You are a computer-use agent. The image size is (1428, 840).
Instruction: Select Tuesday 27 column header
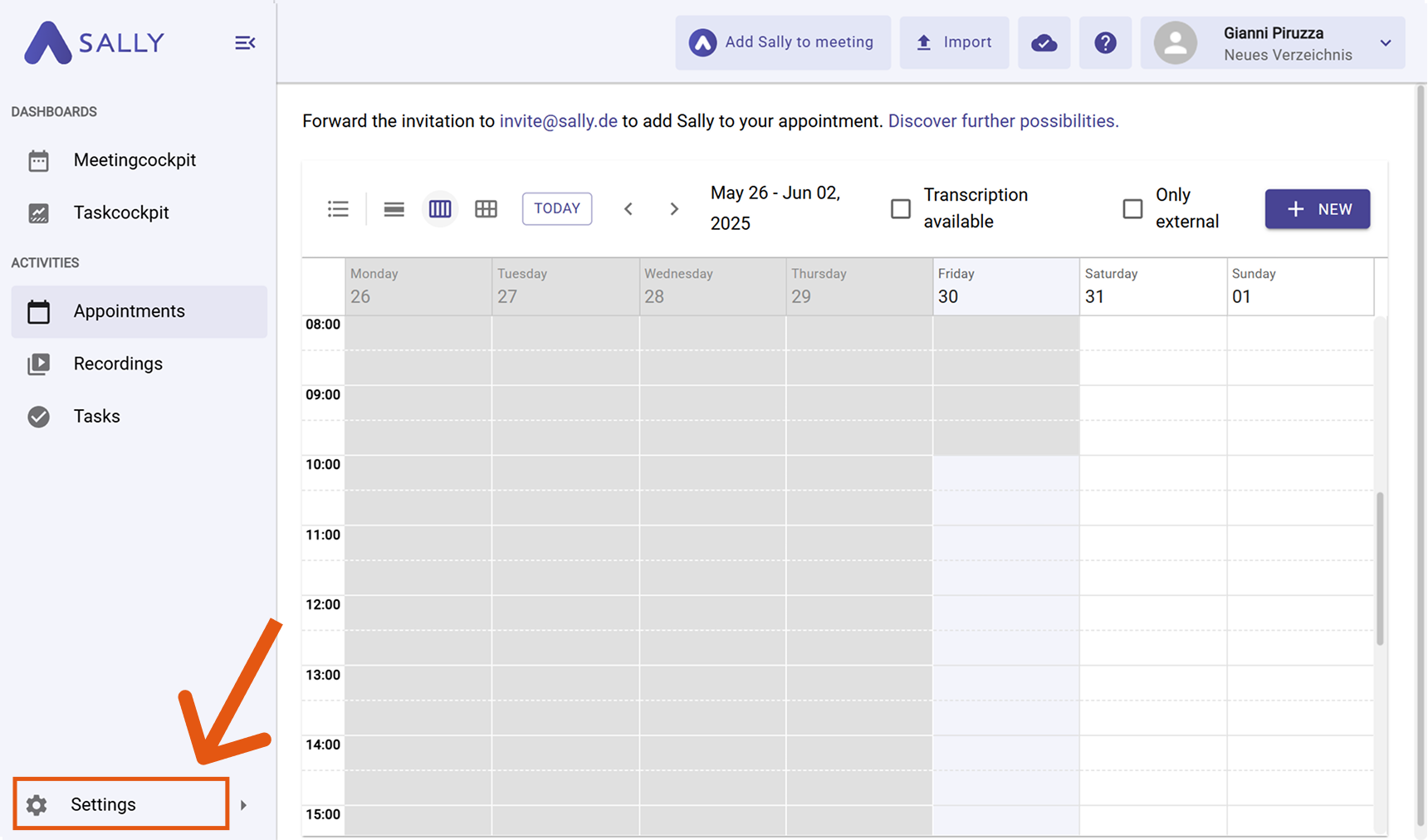[x=565, y=286]
